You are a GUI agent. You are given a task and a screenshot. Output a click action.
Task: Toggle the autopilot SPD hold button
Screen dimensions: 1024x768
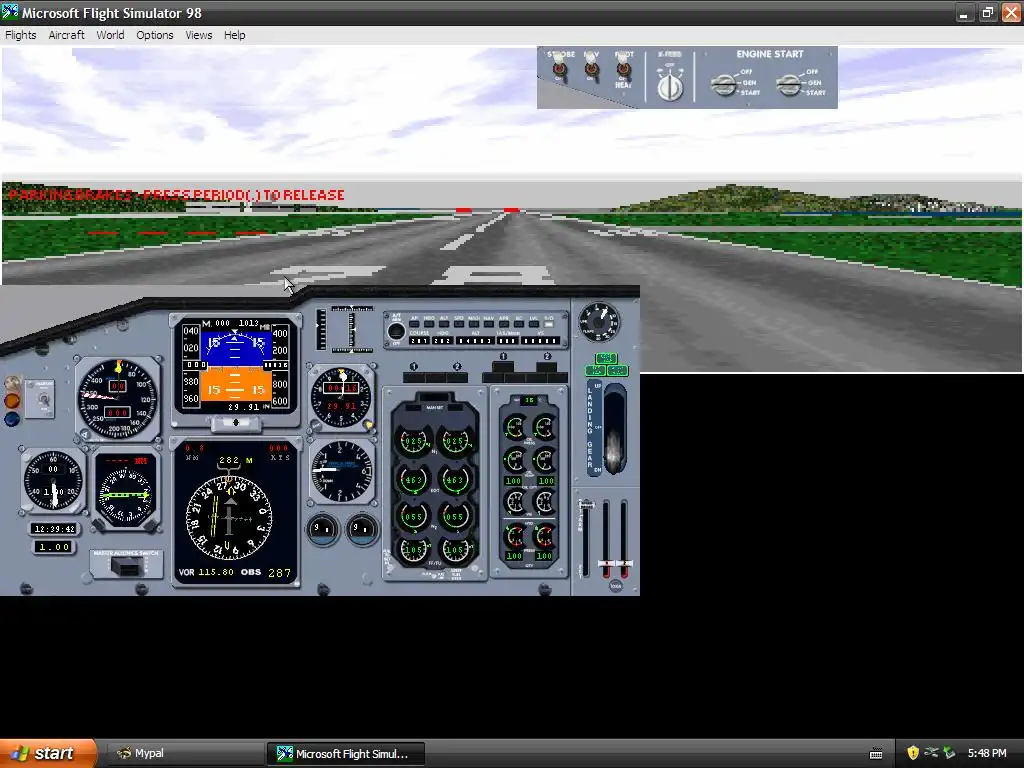pyautogui.click(x=459, y=323)
